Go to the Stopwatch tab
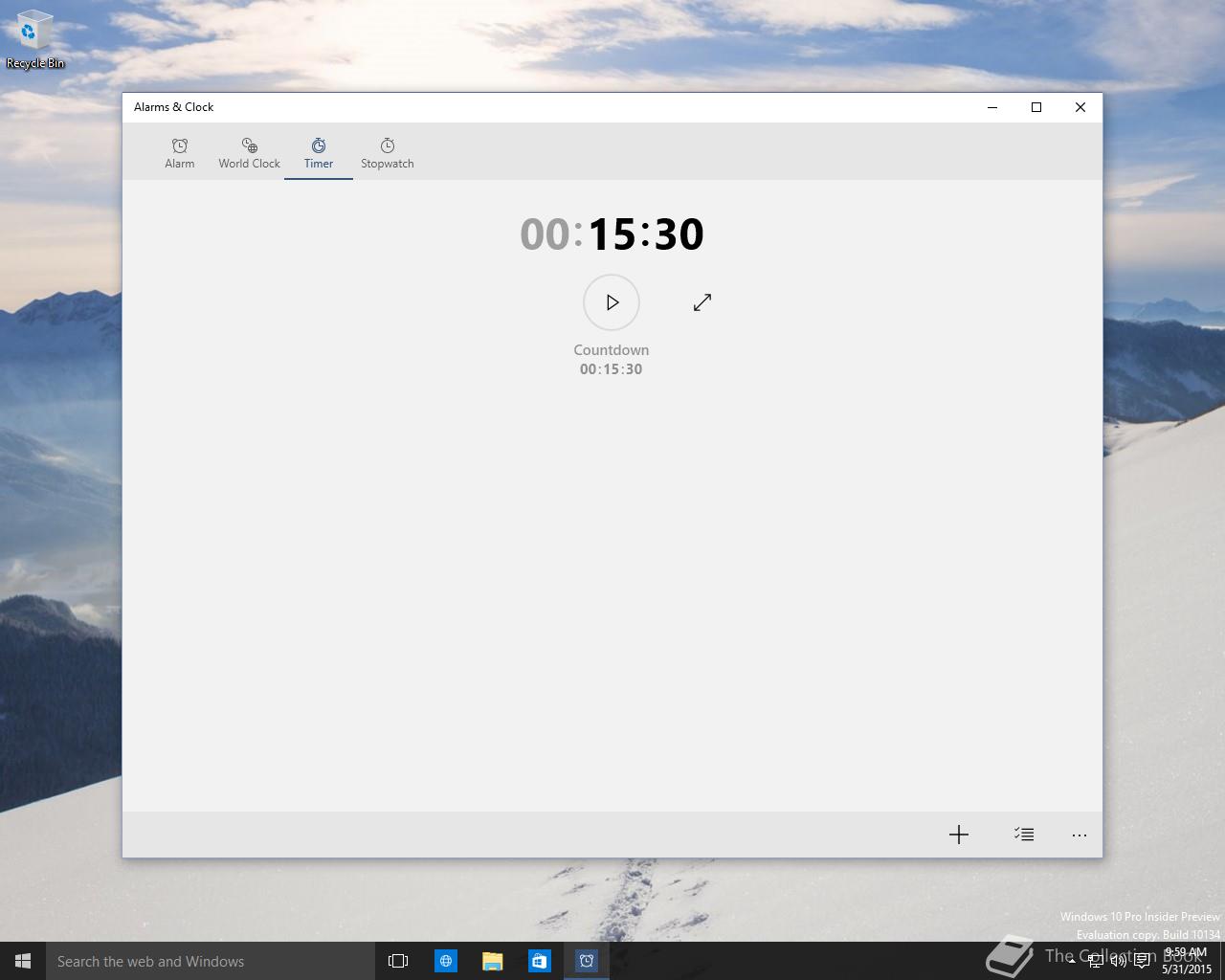 tap(388, 153)
